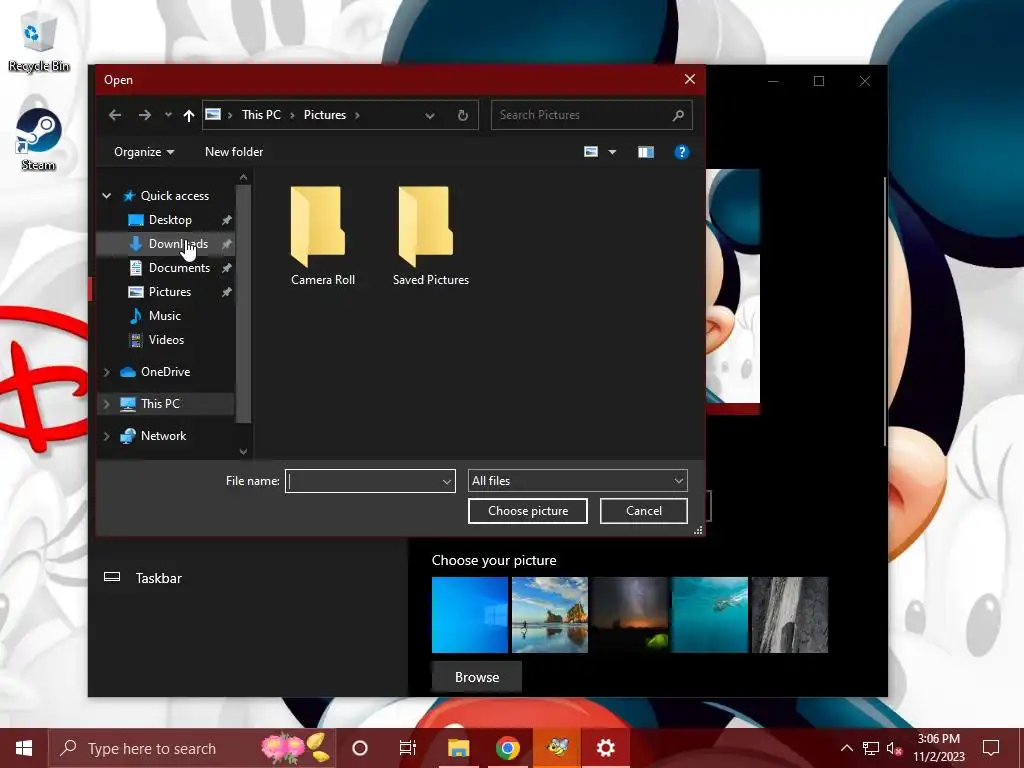
Task: Select the Camera Roll folder
Action: (323, 236)
